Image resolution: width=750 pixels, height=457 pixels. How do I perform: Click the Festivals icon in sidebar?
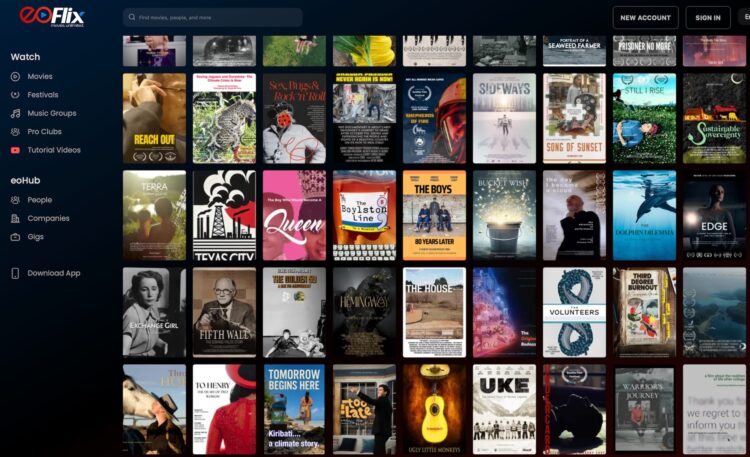point(15,95)
